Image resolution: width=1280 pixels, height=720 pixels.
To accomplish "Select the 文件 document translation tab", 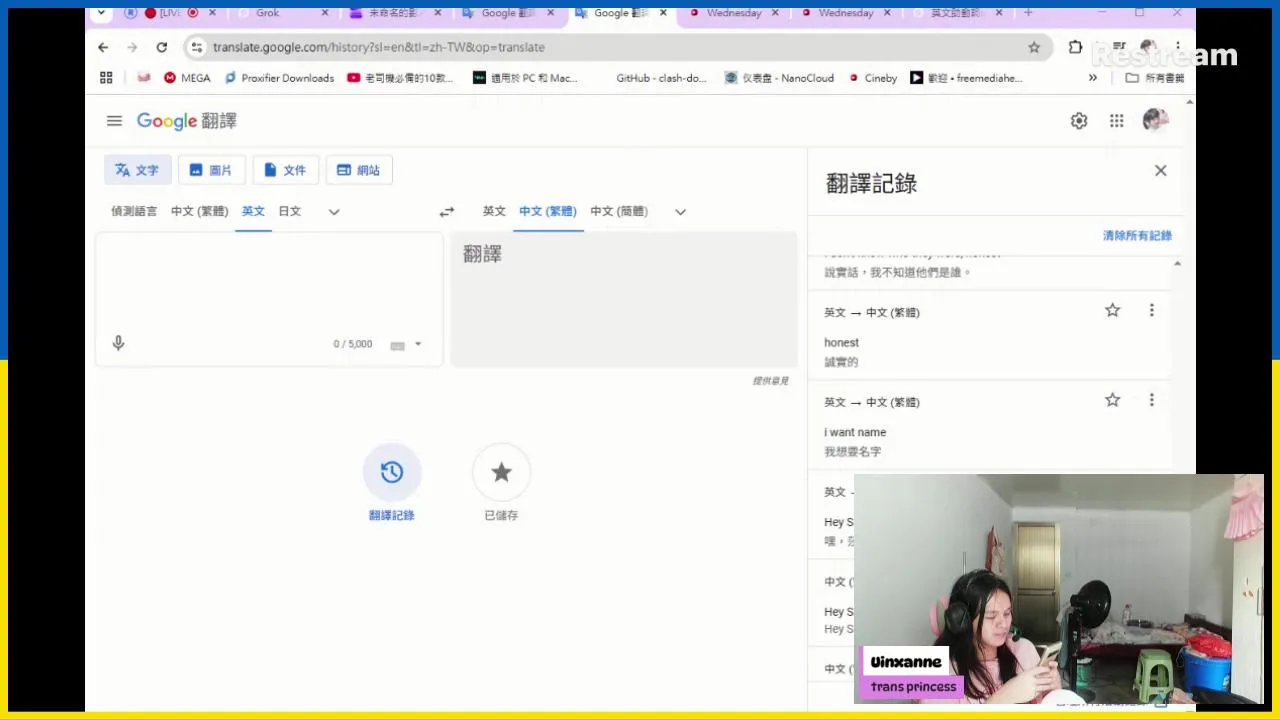I will point(285,170).
